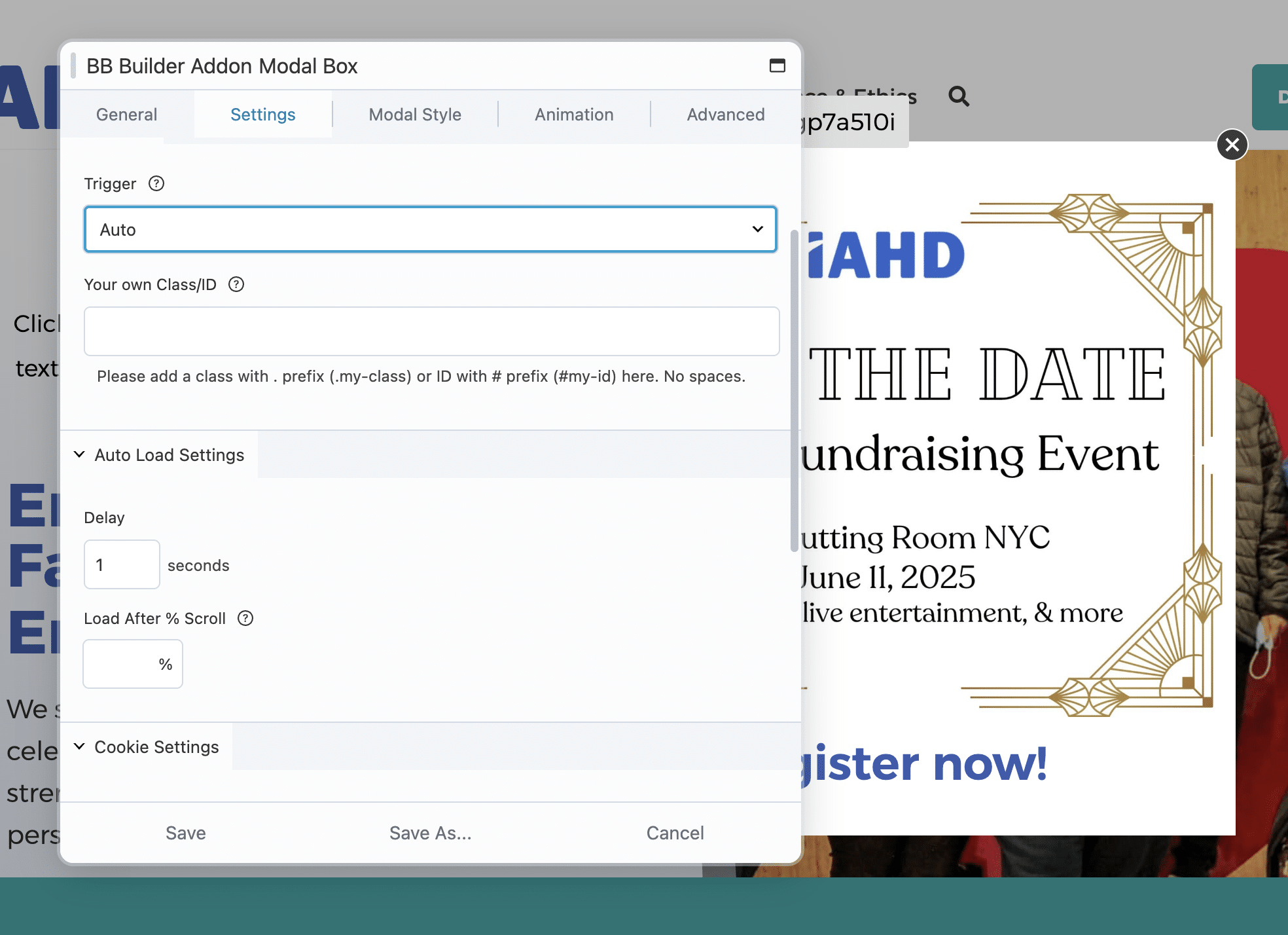
Task: Click the Your own Class/ID text field
Action: tap(431, 331)
